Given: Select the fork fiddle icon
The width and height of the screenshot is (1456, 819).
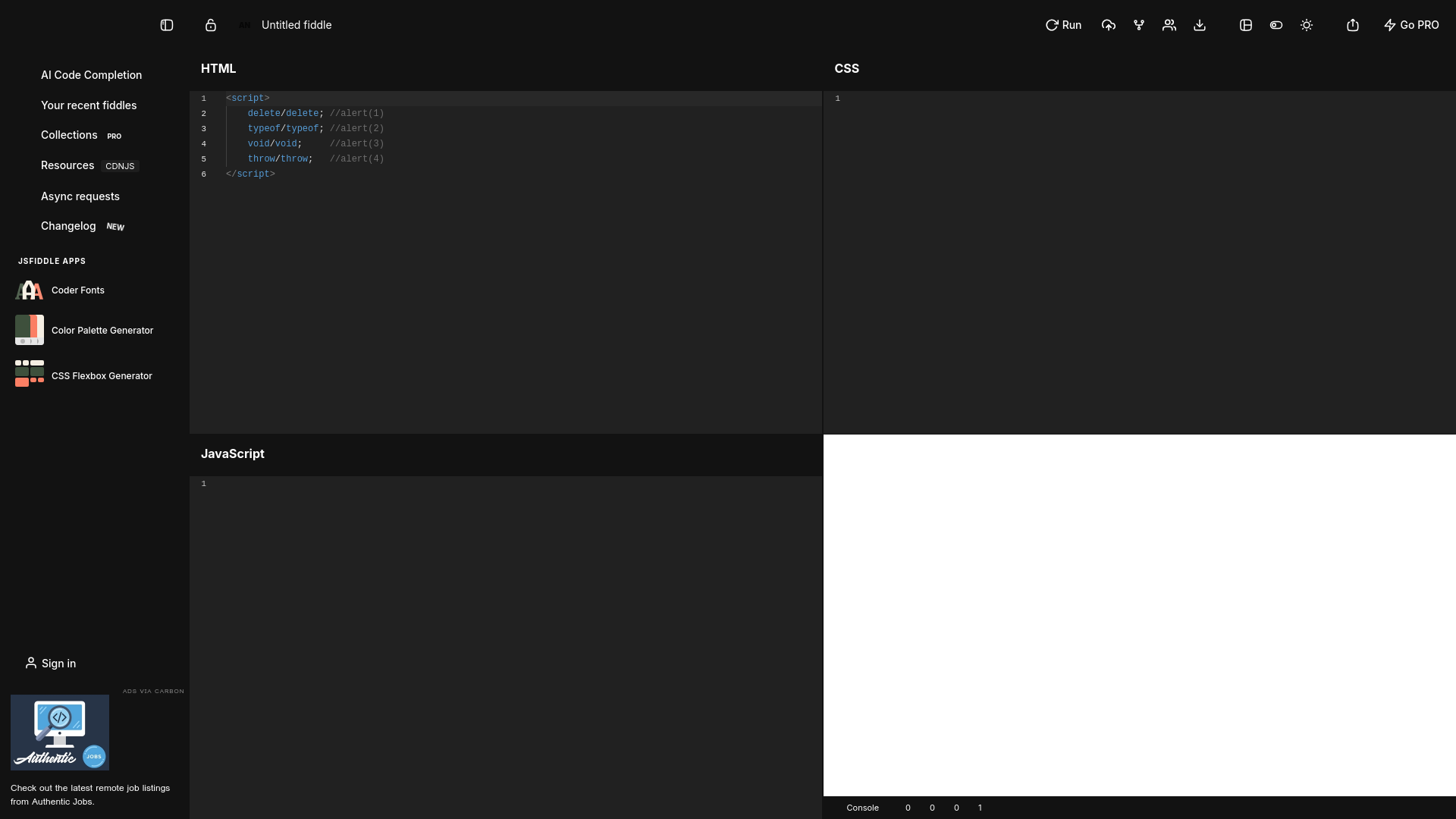Looking at the screenshot, I should coord(1138,25).
